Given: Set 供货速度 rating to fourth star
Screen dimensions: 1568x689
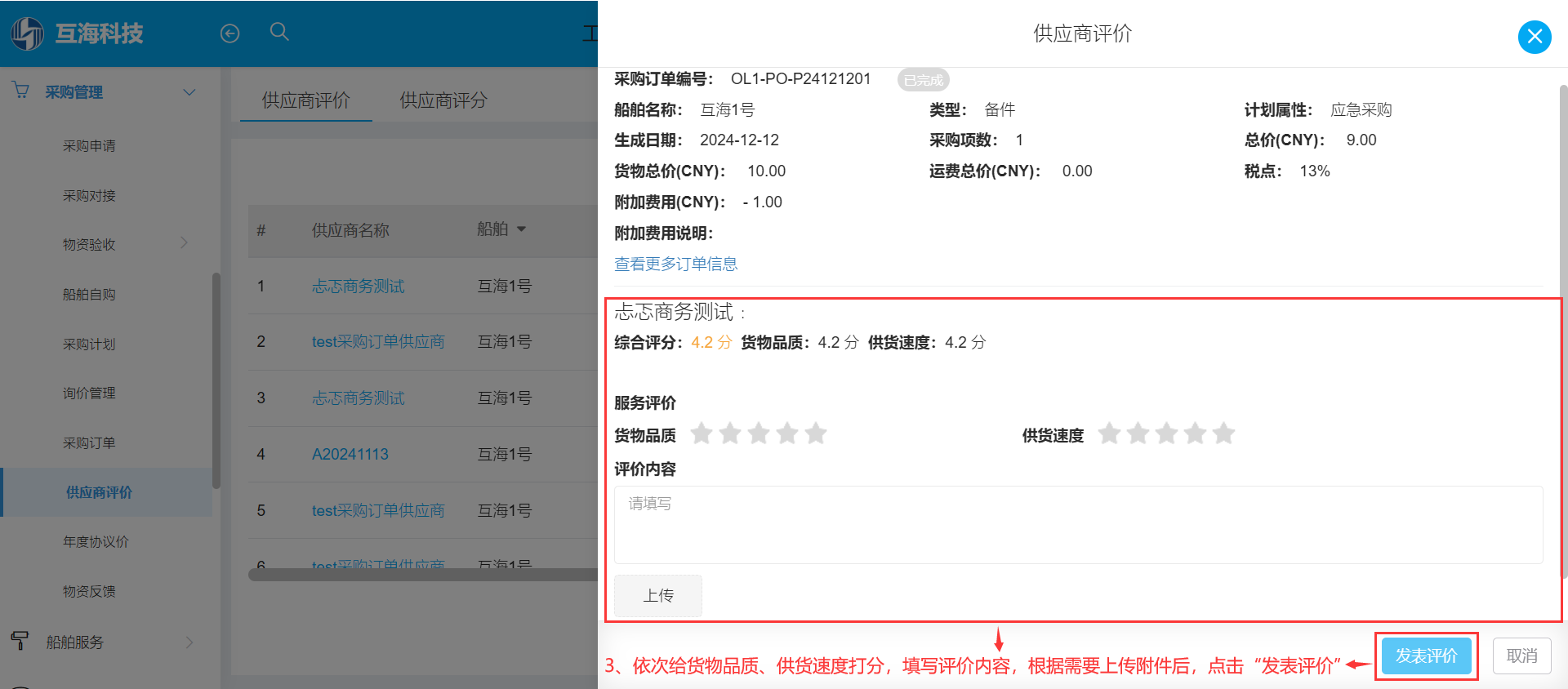Looking at the screenshot, I should tap(1195, 433).
